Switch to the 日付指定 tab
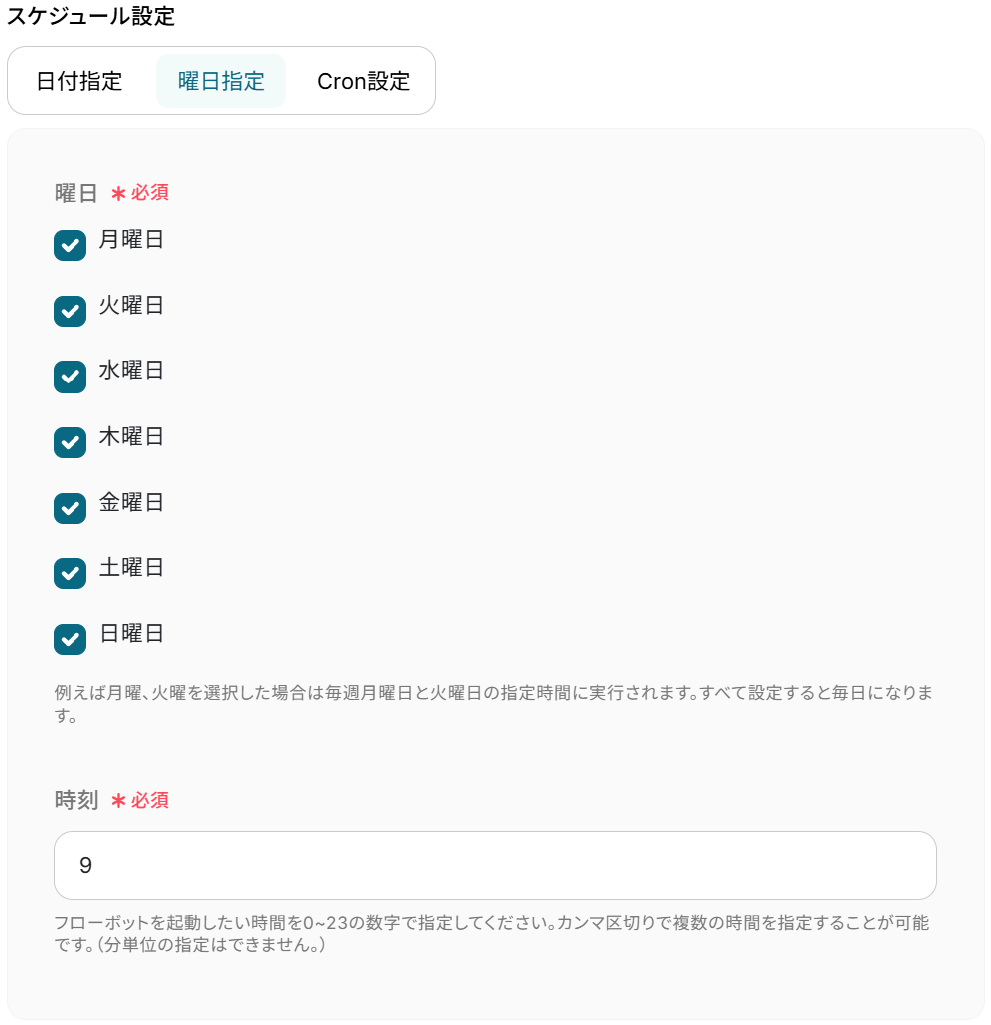The image size is (991, 1025). pyautogui.click(x=79, y=81)
